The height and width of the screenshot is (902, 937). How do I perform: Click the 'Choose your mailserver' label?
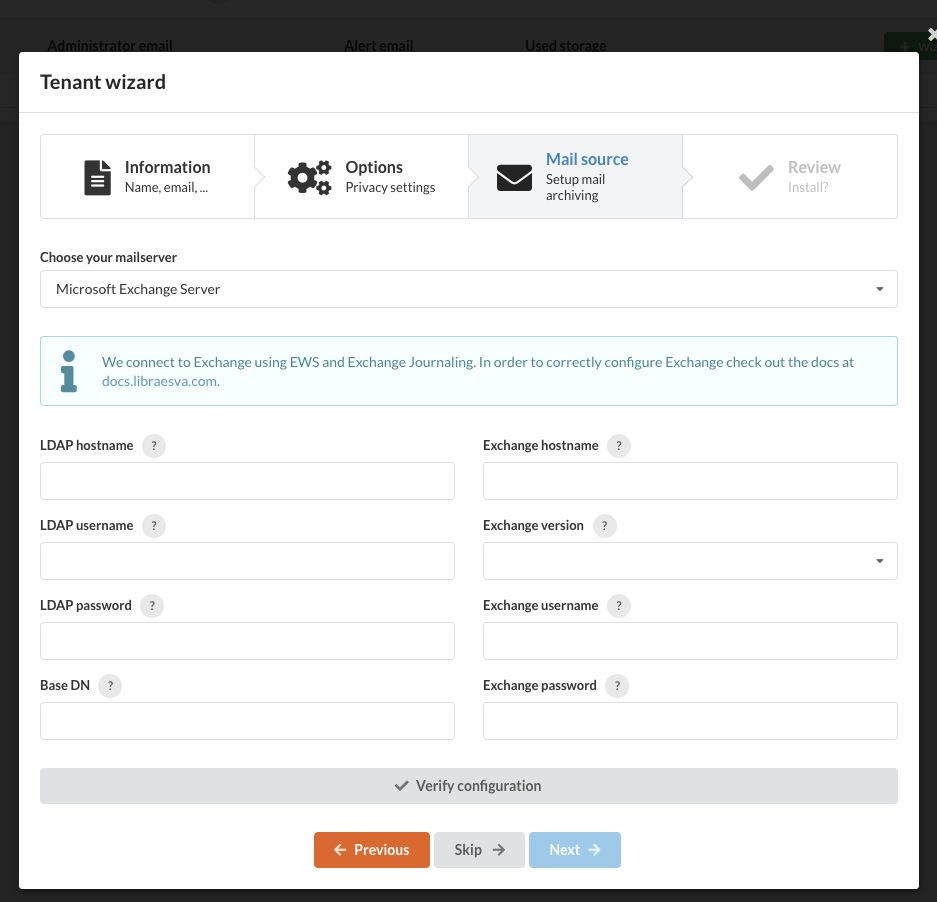(108, 258)
